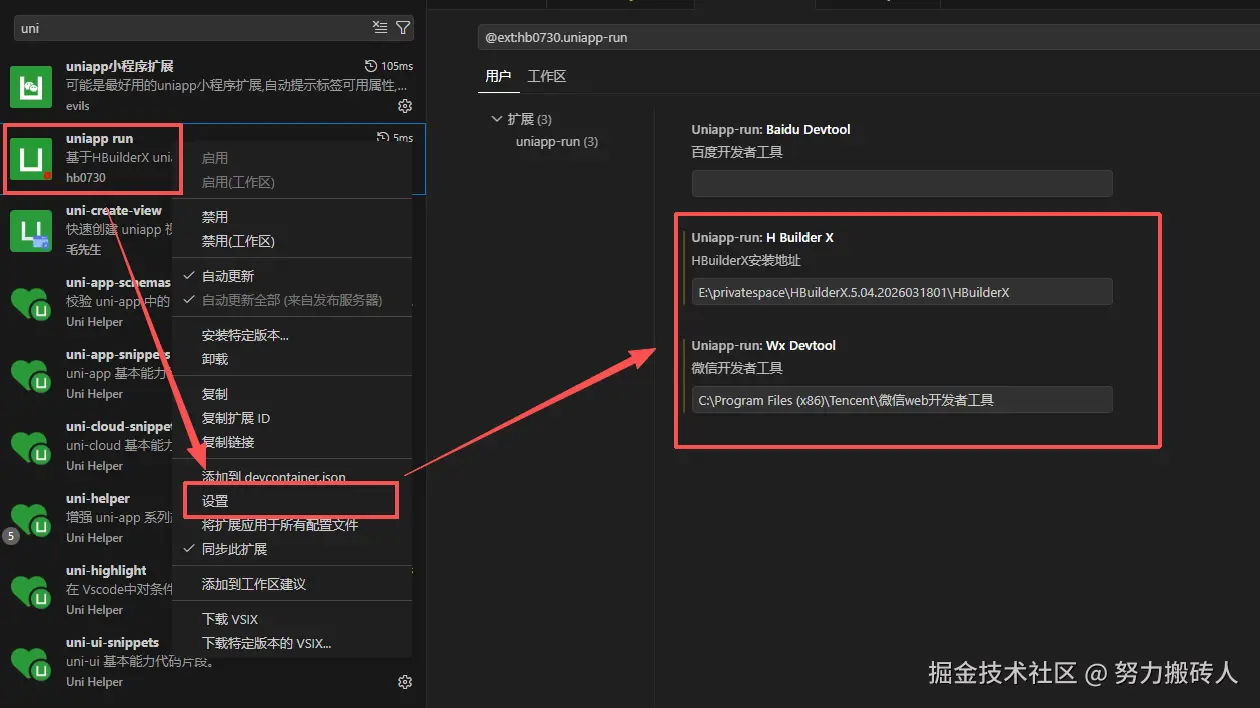The width and height of the screenshot is (1260, 708).
Task: Click the uni-highlight extension title
Action: click(x=106, y=570)
